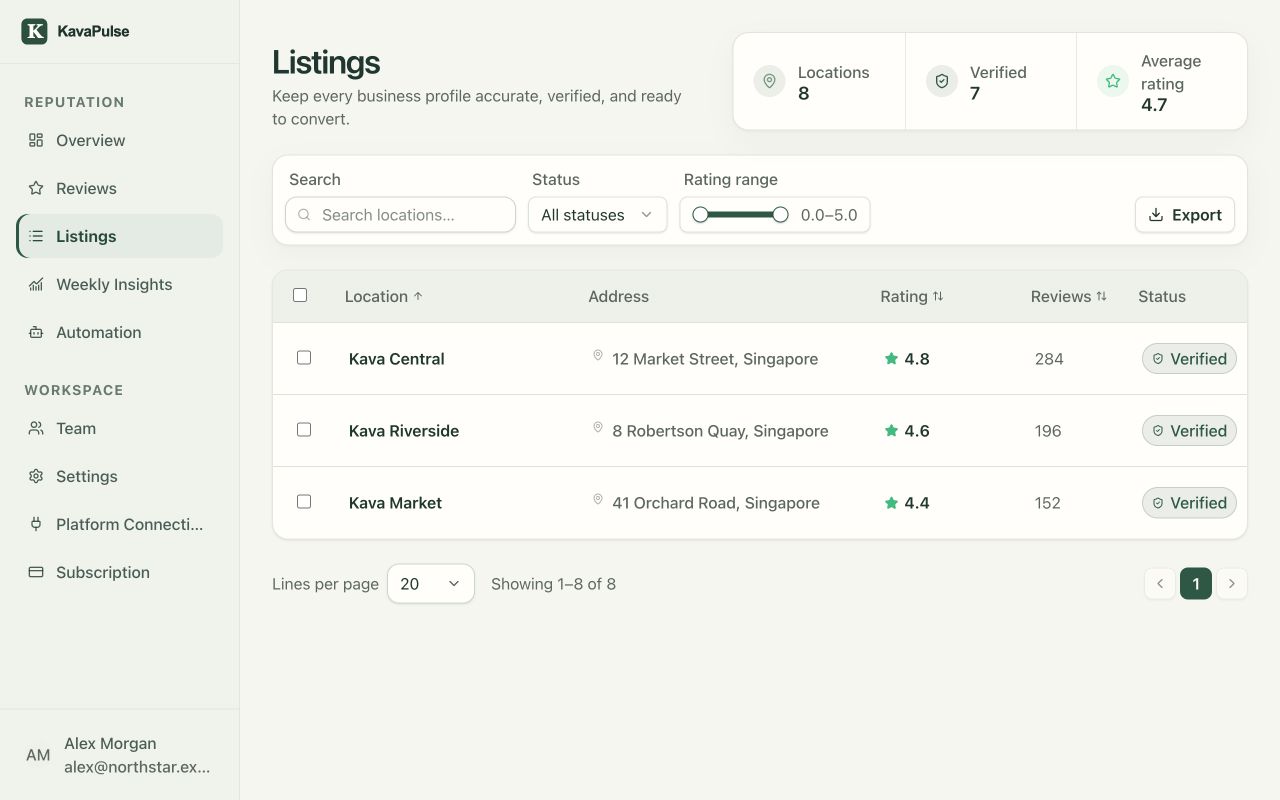1280x800 pixels.
Task: Toggle the select-all checkbox in table header
Action: [x=300, y=295]
